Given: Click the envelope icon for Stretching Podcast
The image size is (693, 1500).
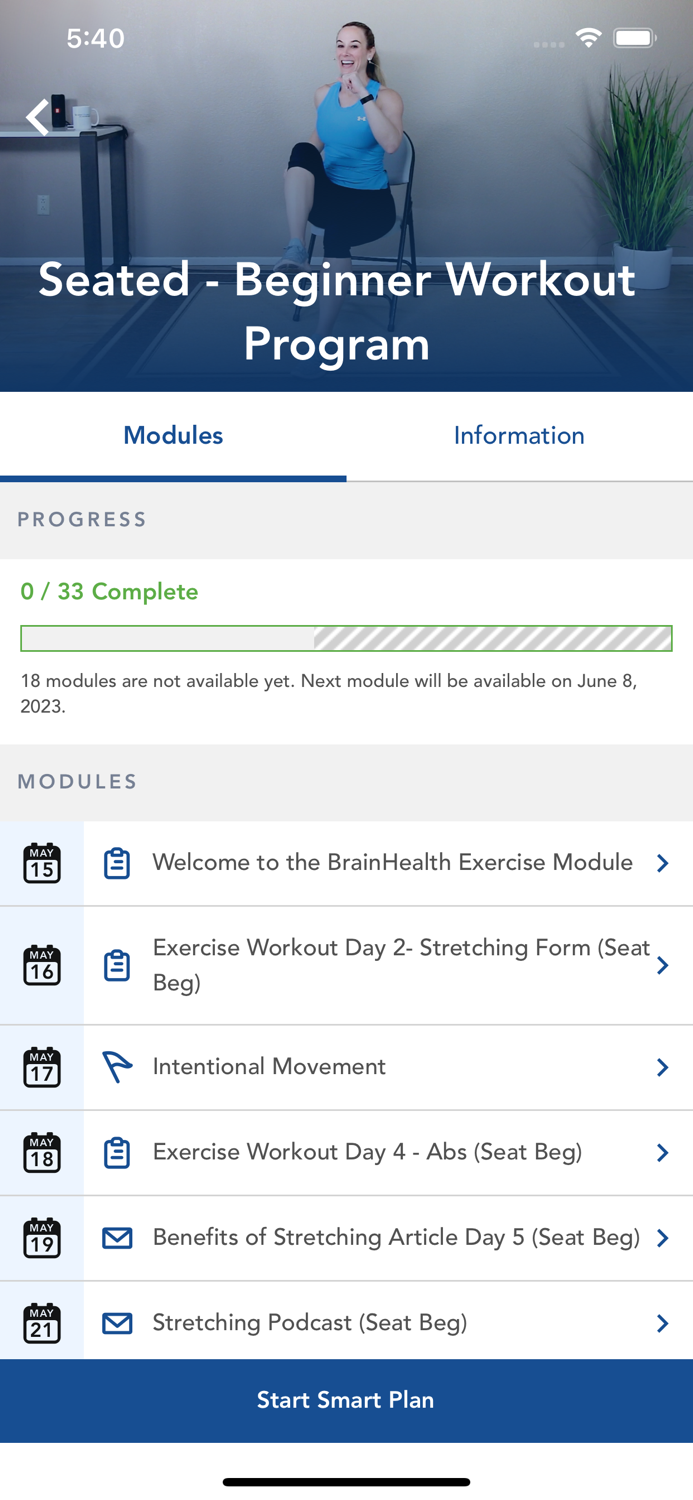Looking at the screenshot, I should tap(117, 1322).
